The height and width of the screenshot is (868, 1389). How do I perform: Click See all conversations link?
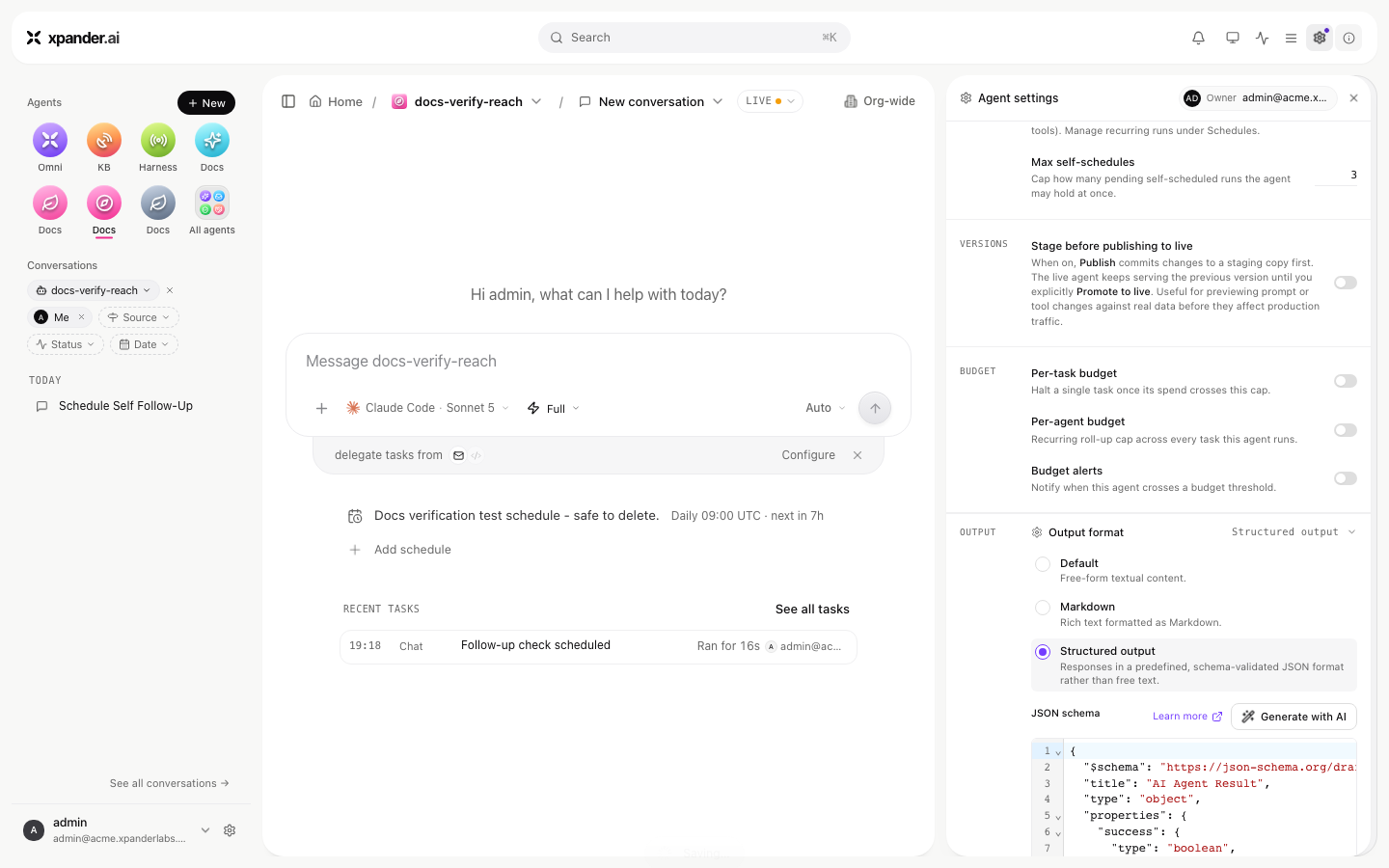(x=170, y=783)
